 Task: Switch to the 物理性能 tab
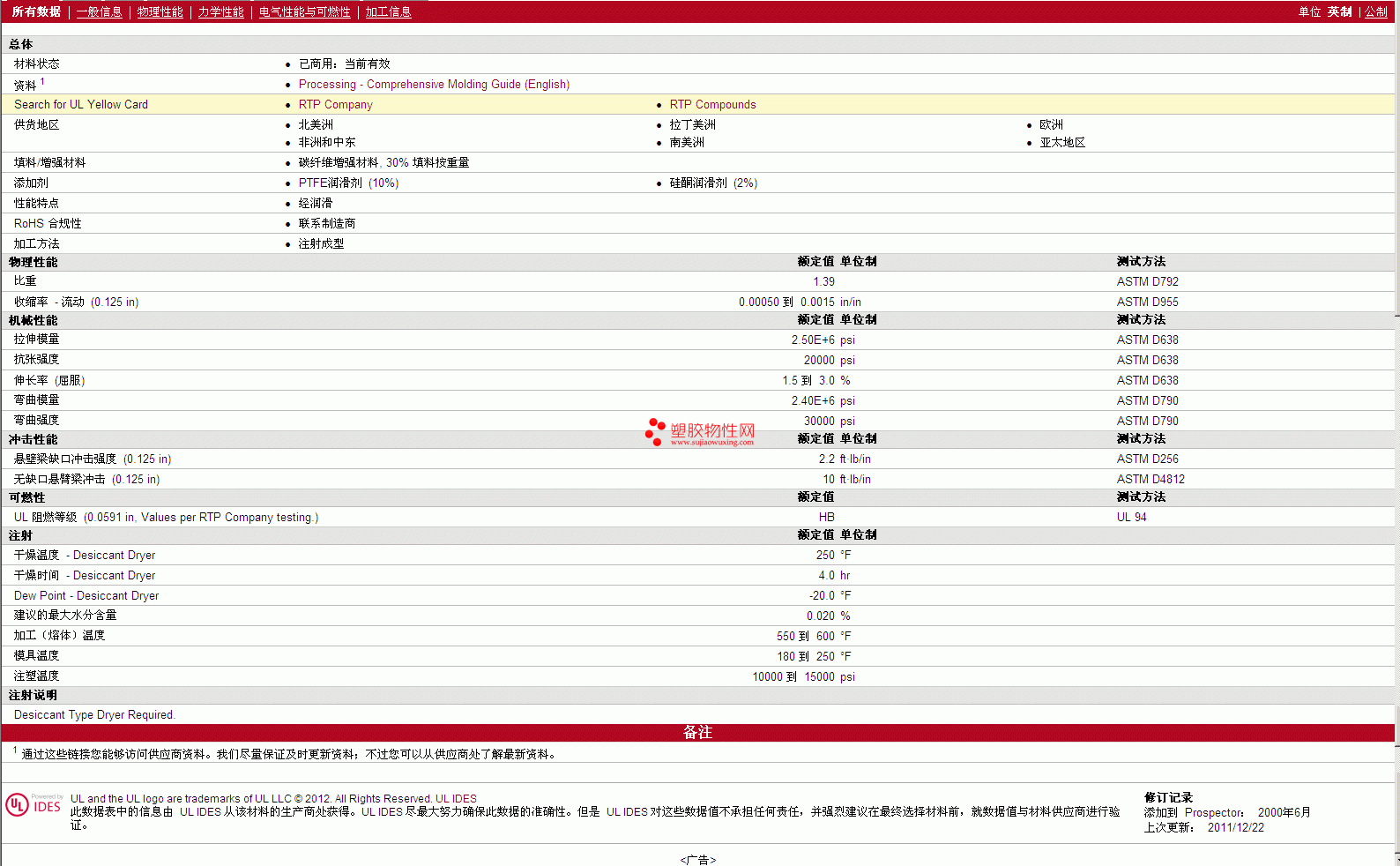click(160, 11)
